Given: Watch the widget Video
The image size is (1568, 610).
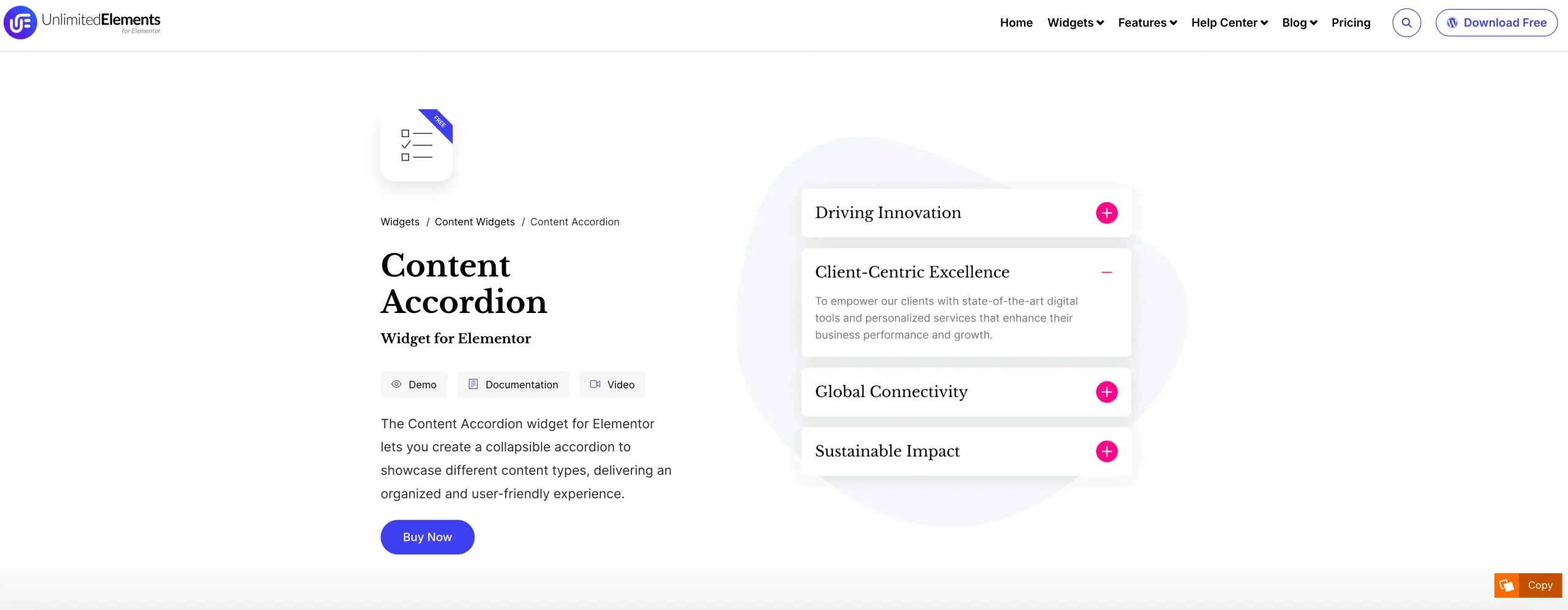Looking at the screenshot, I should pos(612,385).
